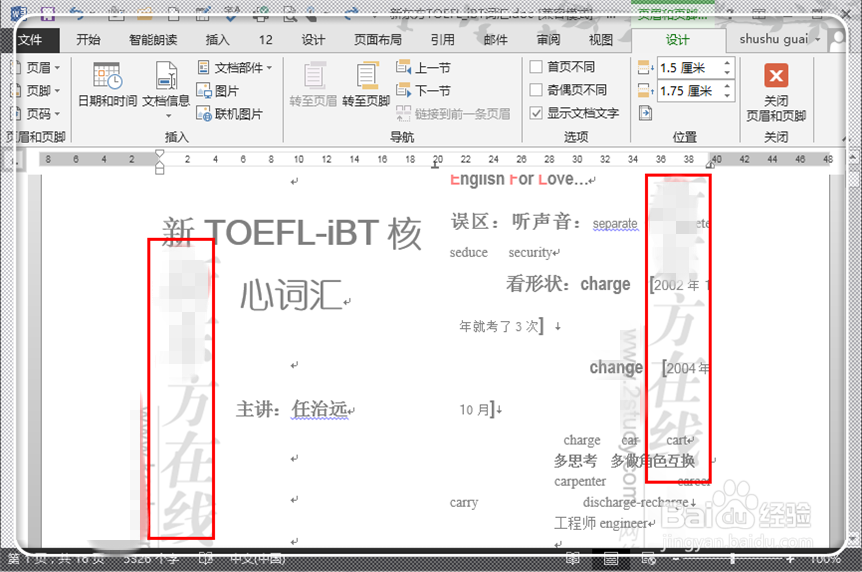The width and height of the screenshot is (862, 572).
Task: Click footer-from-bottom position icon
Action: pyautogui.click(x=645, y=90)
